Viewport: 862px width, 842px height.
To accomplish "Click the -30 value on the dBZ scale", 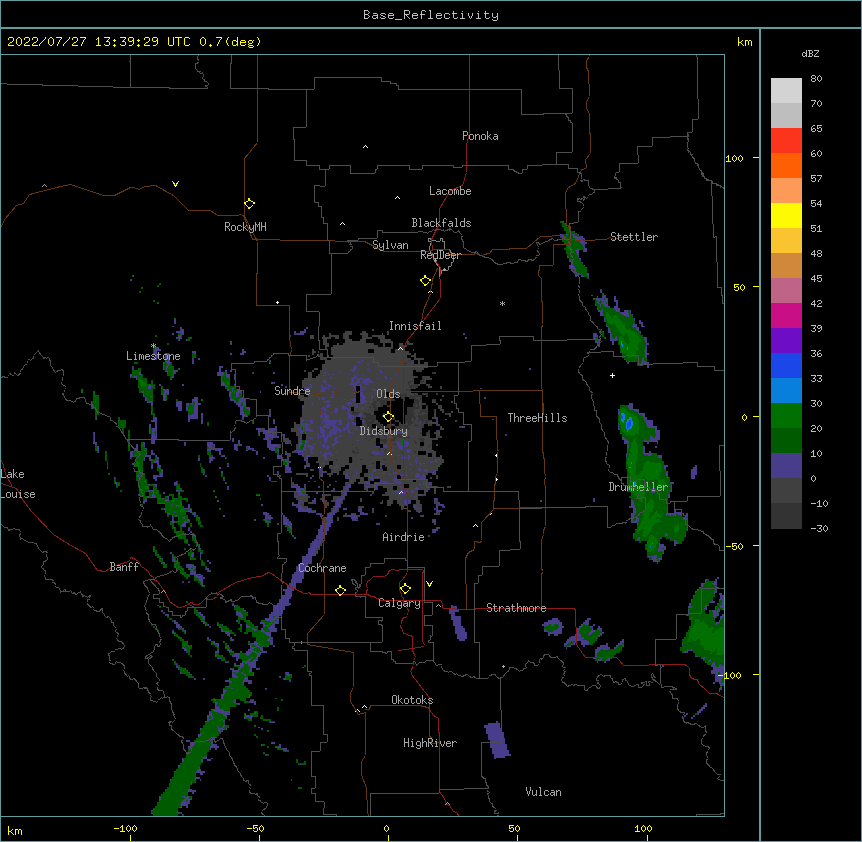I will click(x=819, y=529).
